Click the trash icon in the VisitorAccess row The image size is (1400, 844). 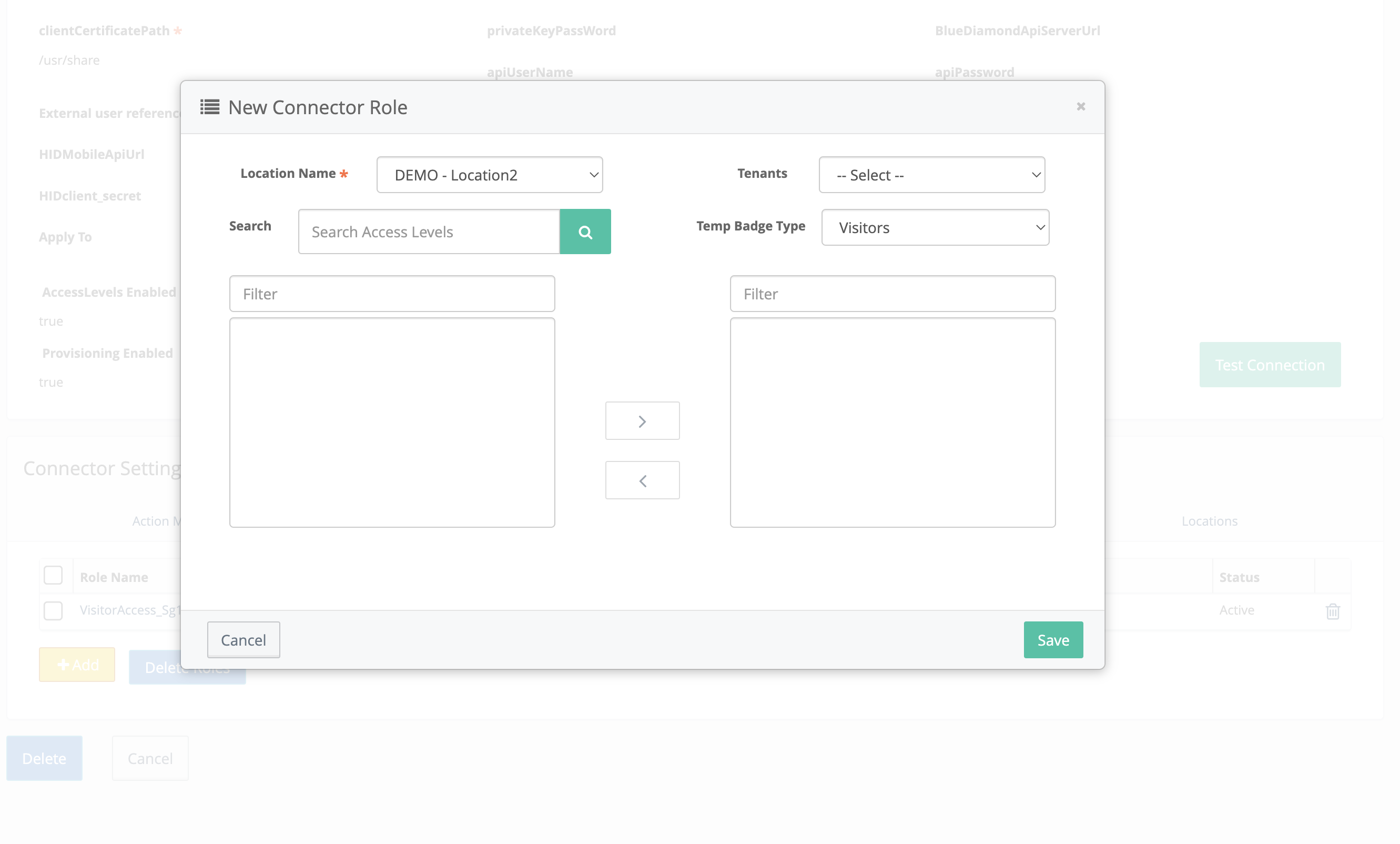[1332, 611]
